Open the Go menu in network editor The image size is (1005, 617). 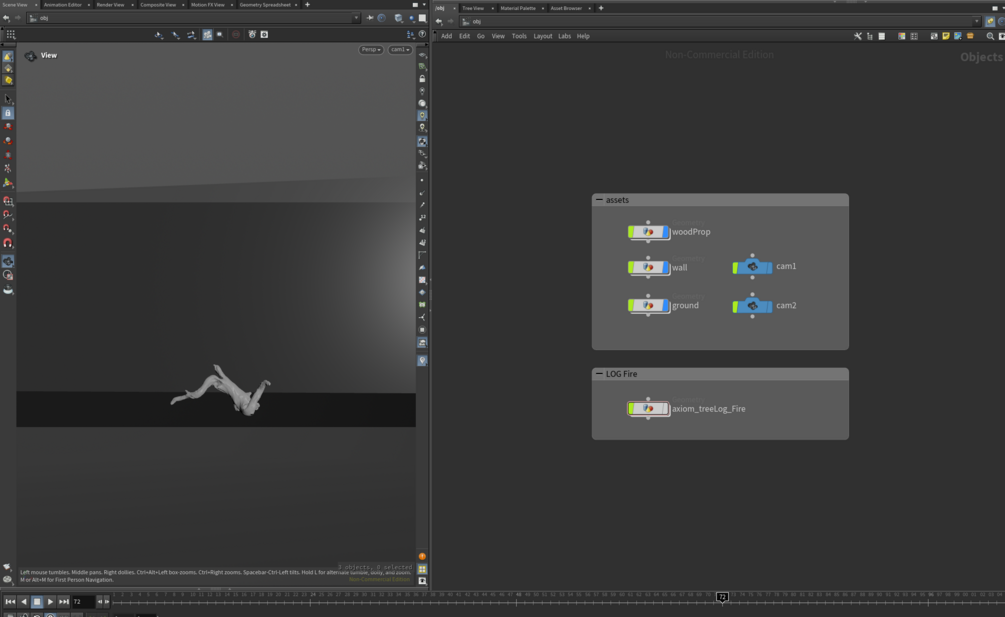481,36
